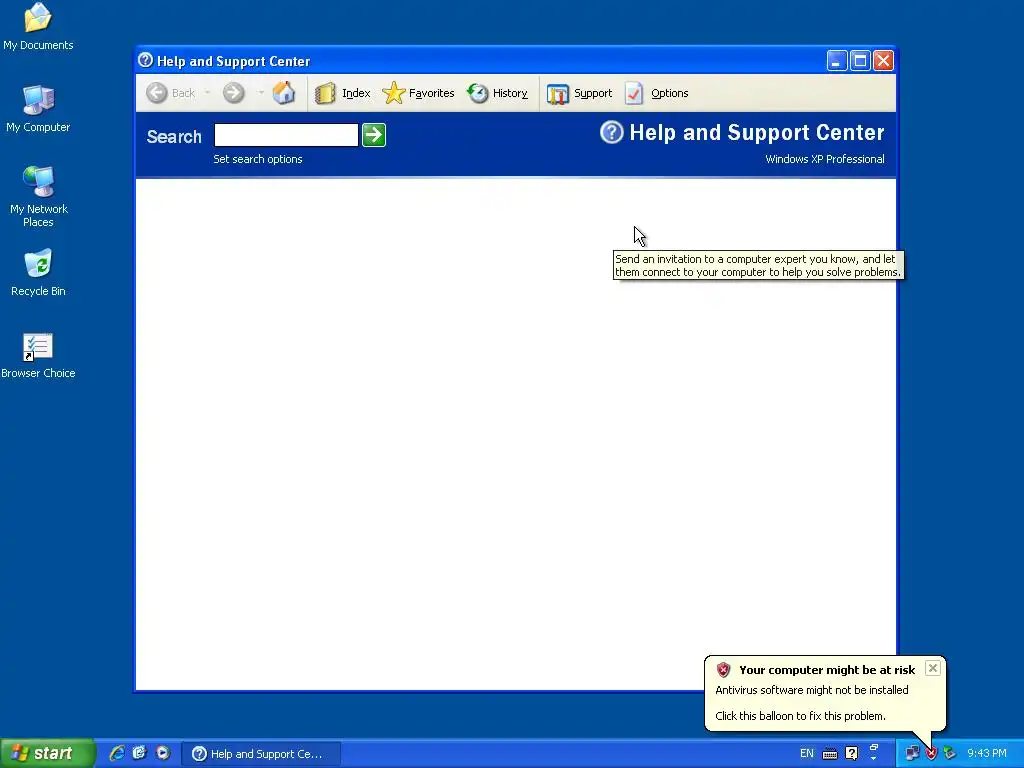Click the Safely Remove Hardware tray icon
The width and height of the screenshot is (1024, 768).
click(950, 754)
